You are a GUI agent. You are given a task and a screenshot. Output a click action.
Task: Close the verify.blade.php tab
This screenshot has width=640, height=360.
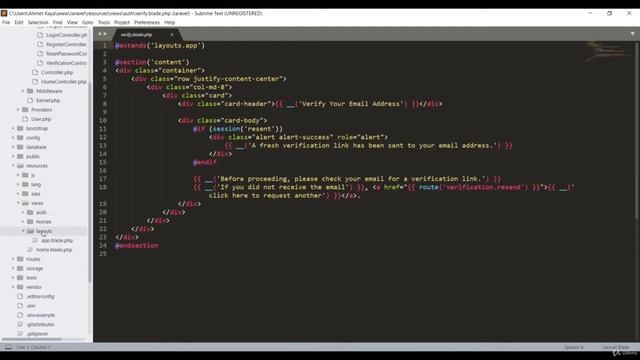pyautogui.click(x=172, y=35)
